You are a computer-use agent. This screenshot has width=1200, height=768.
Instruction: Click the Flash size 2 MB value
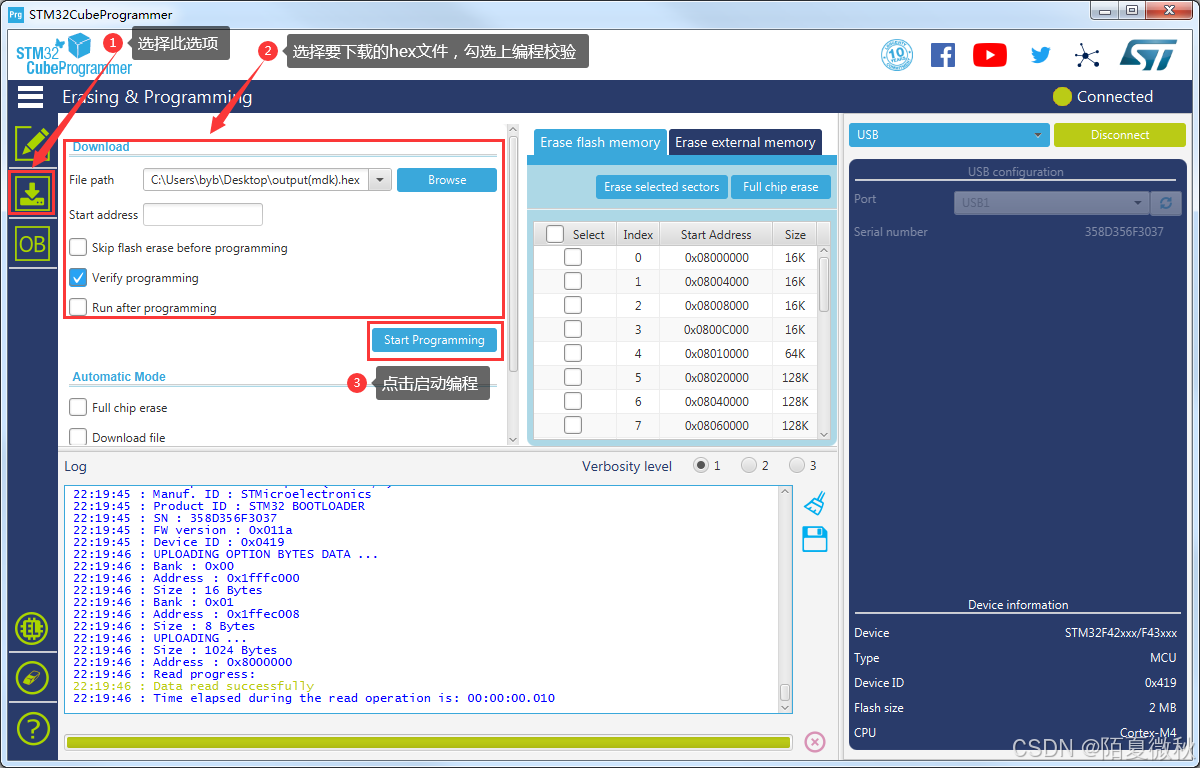point(1163,708)
